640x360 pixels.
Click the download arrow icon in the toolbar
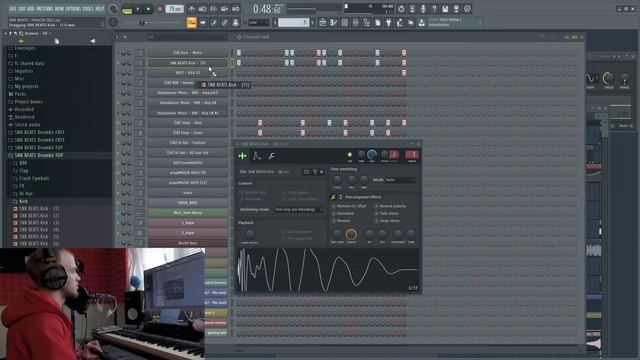(421, 23)
